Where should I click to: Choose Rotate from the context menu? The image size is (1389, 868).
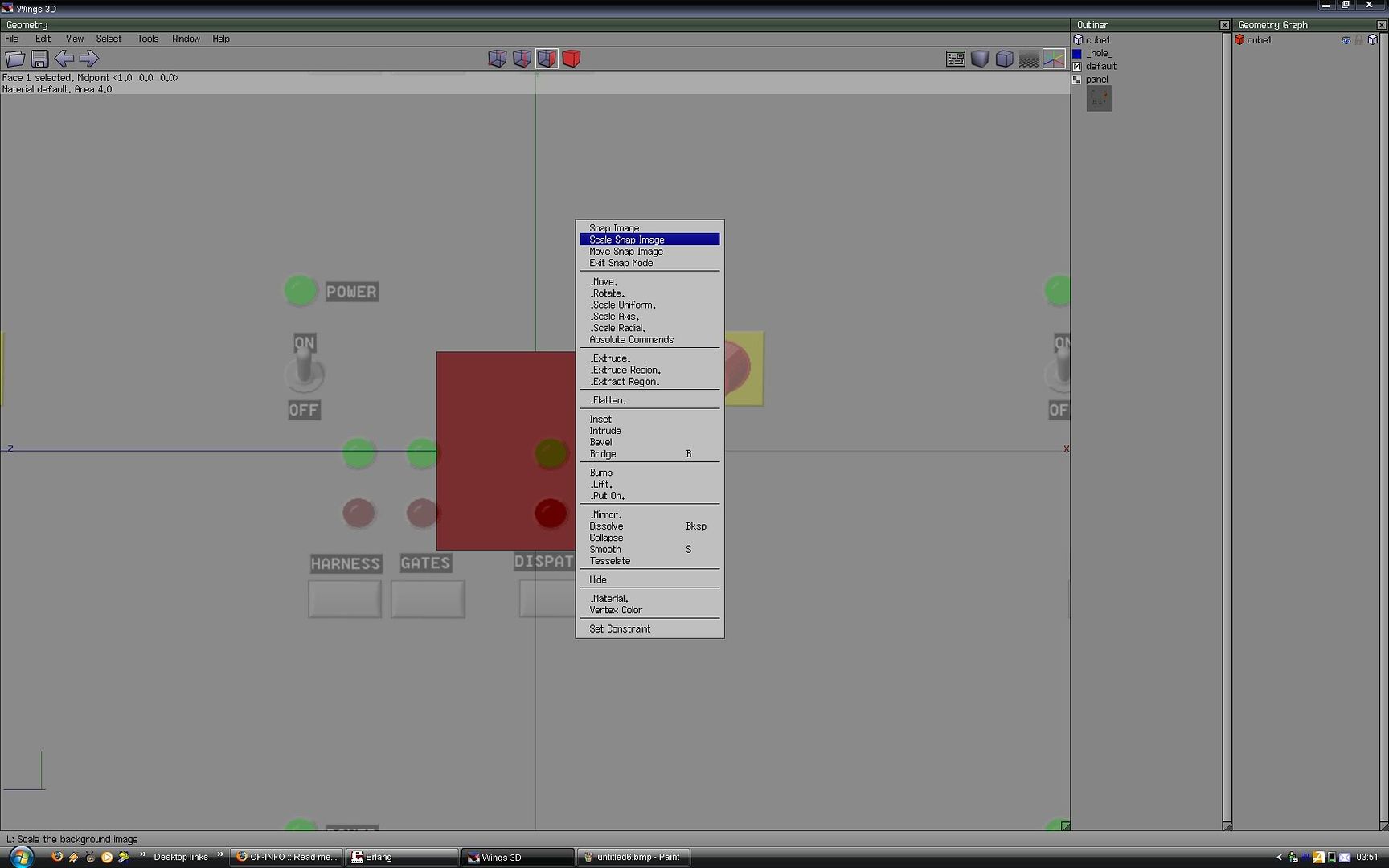tap(649, 293)
